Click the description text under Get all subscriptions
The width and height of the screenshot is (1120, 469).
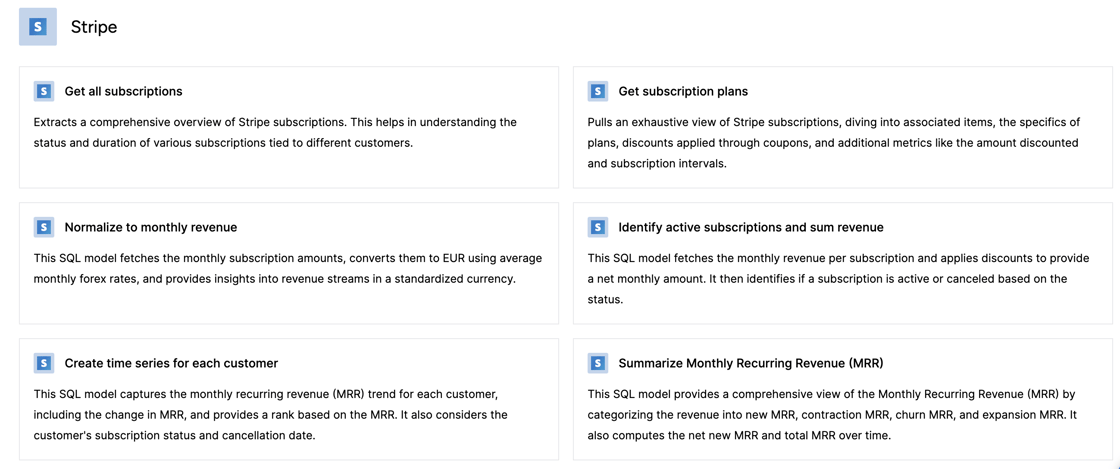275,132
